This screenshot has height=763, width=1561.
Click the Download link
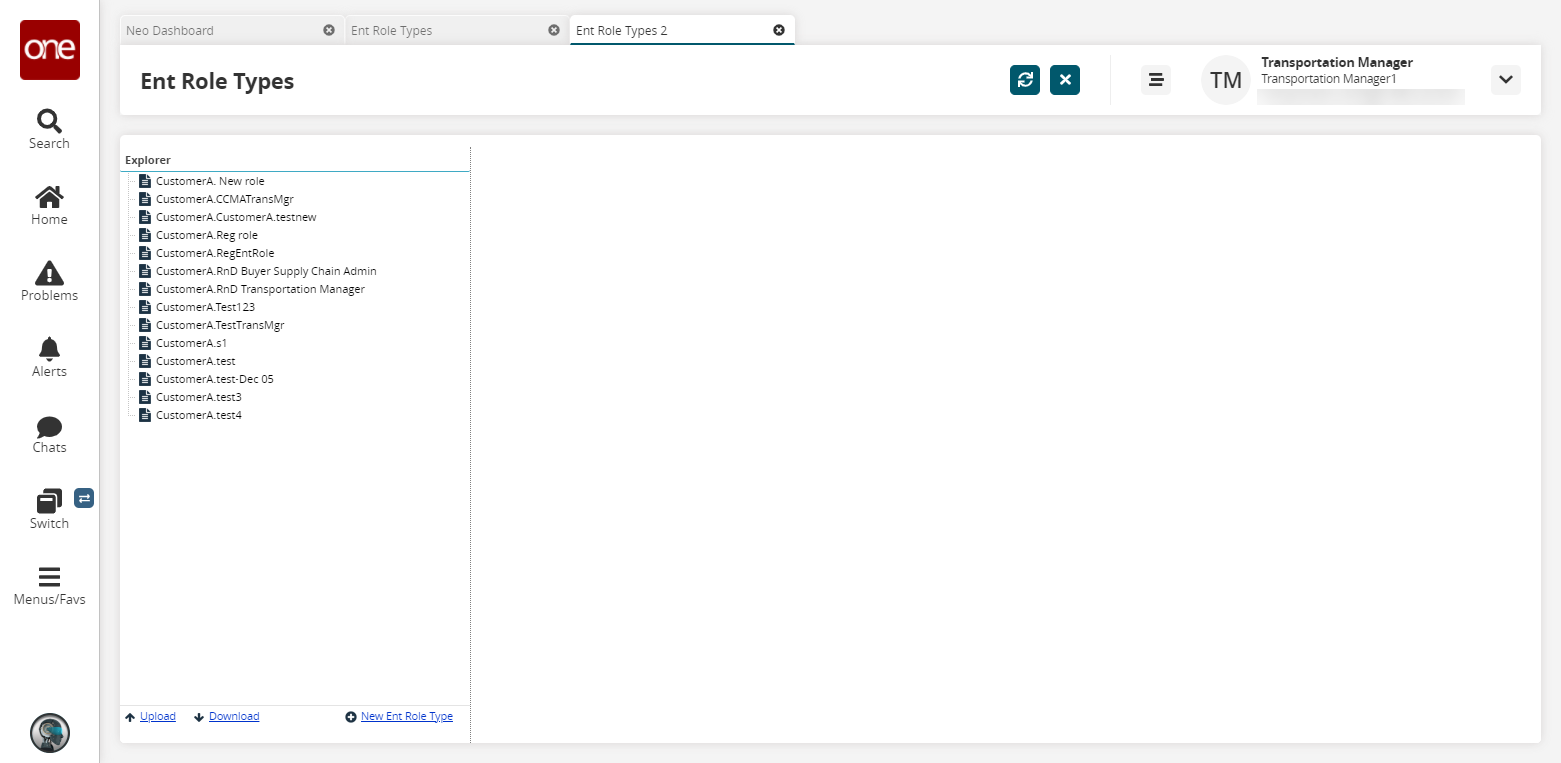click(234, 716)
